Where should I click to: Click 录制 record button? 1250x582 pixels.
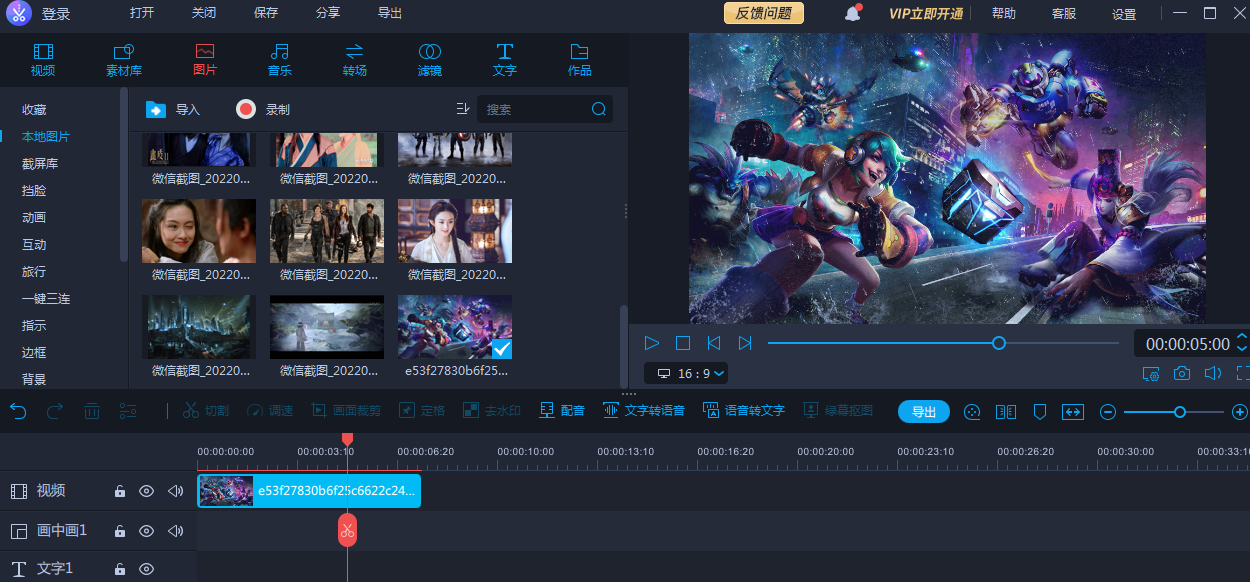point(263,109)
